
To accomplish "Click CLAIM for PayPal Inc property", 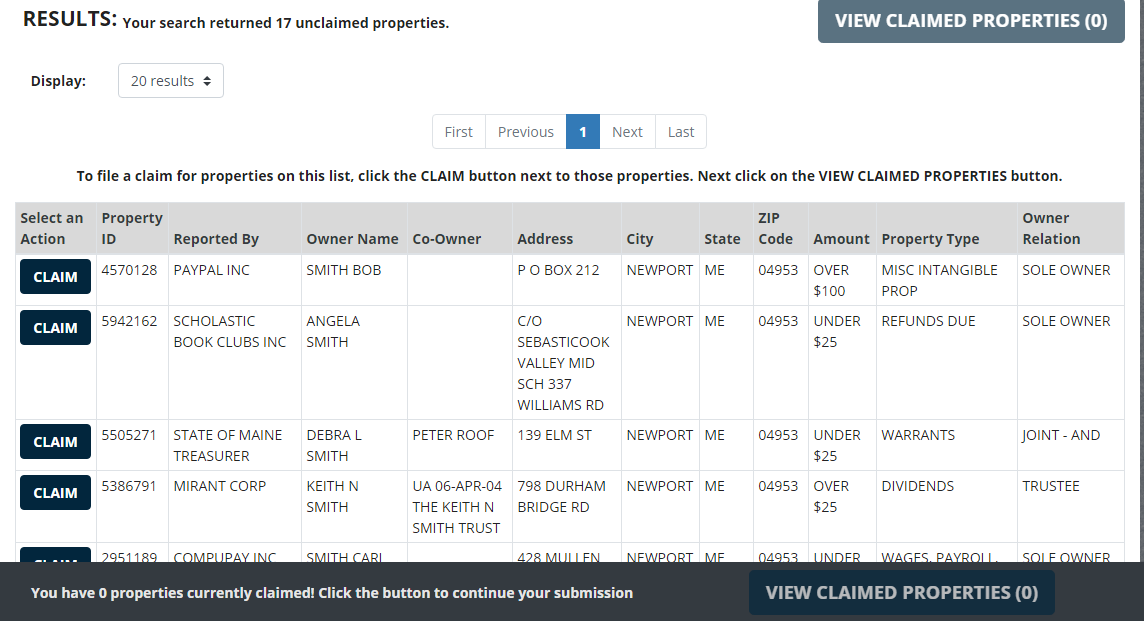I will click(55, 277).
